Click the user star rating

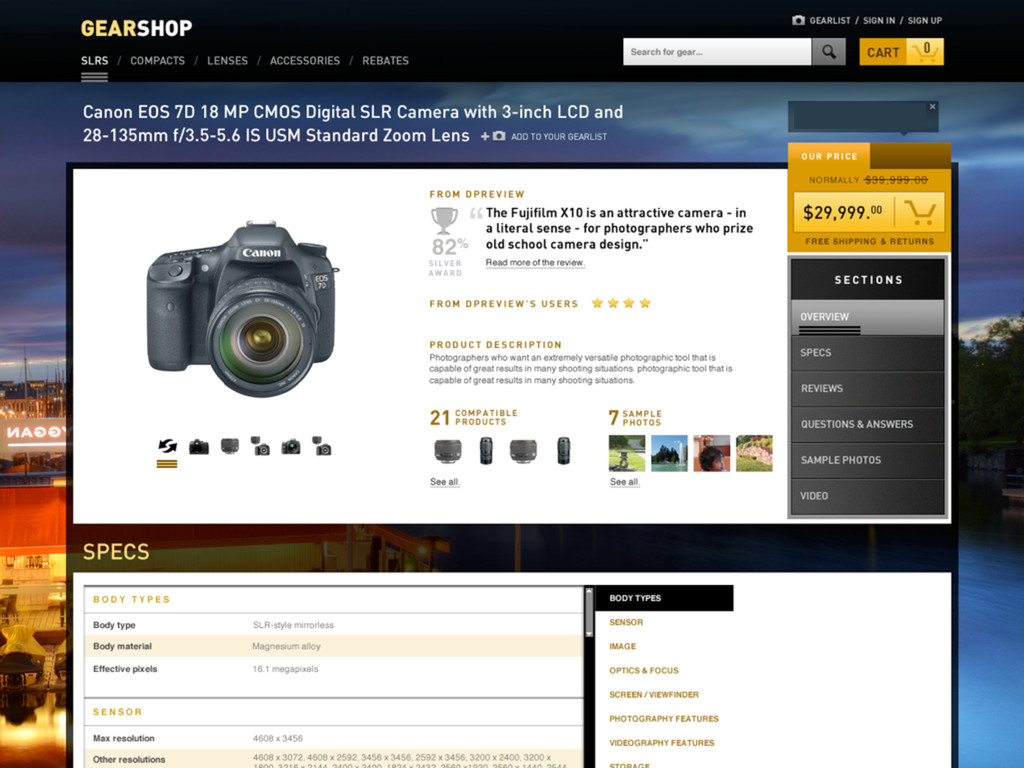click(620, 303)
